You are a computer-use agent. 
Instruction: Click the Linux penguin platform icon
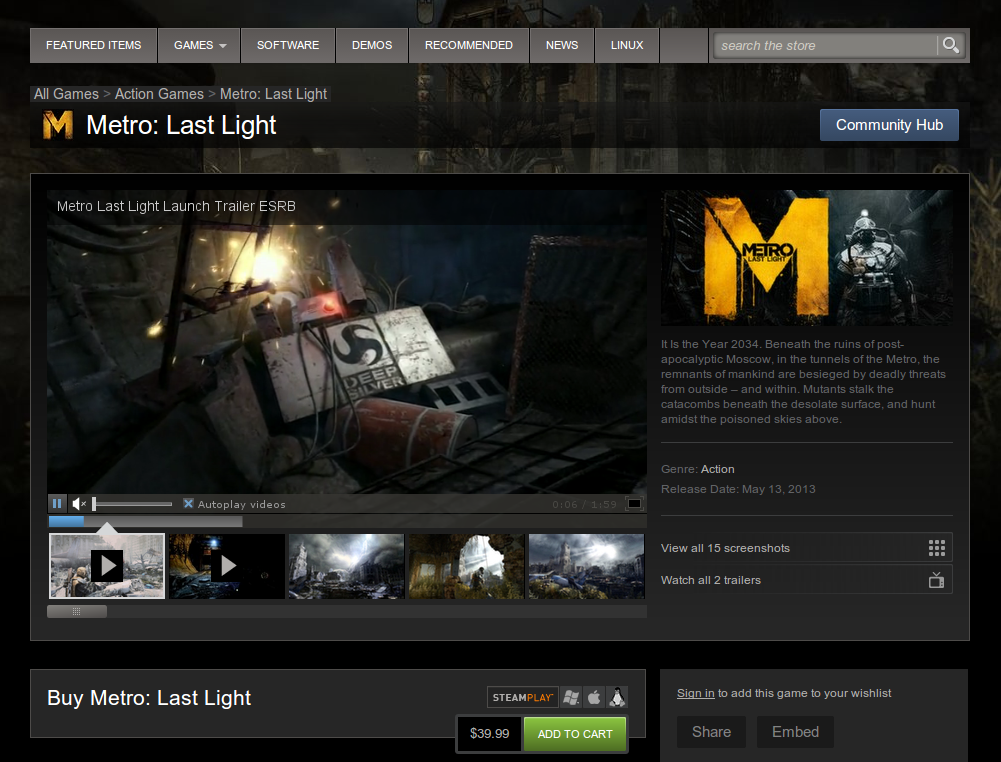click(617, 697)
